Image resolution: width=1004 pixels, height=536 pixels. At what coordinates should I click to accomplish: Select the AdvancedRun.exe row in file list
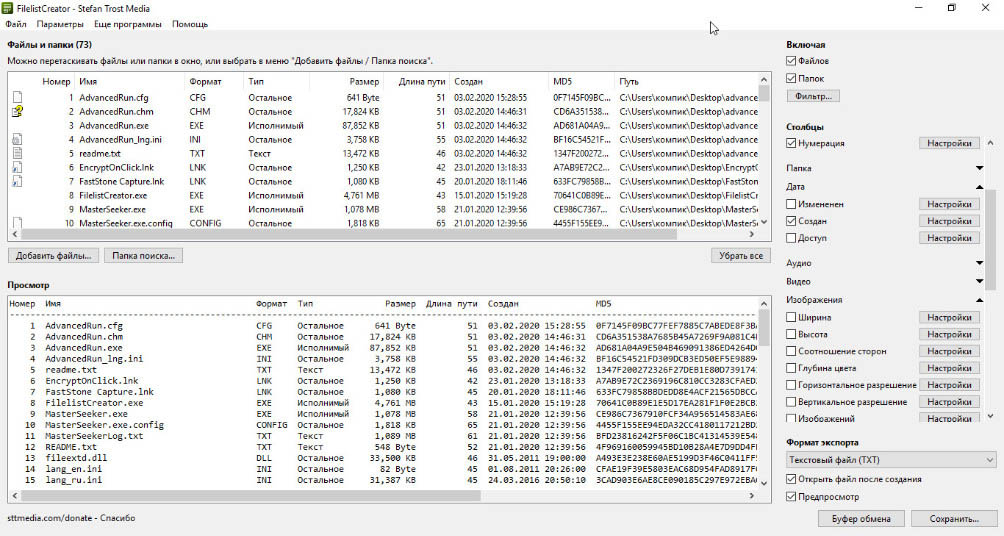384,126
